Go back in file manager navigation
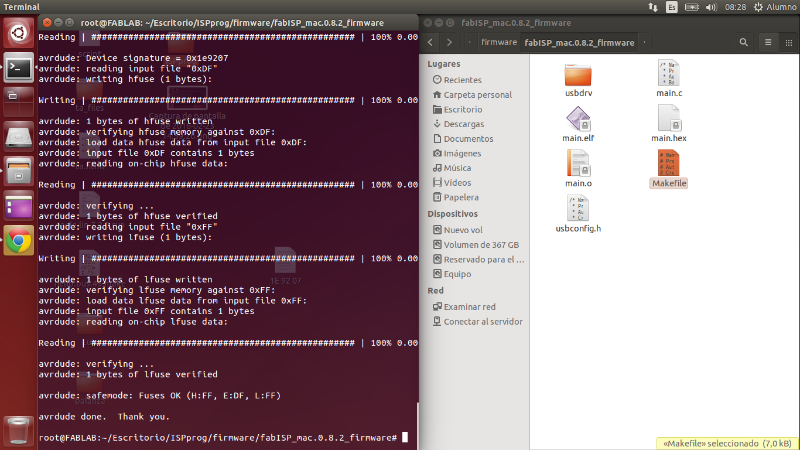The height and width of the screenshot is (450, 800). (x=430, y=42)
